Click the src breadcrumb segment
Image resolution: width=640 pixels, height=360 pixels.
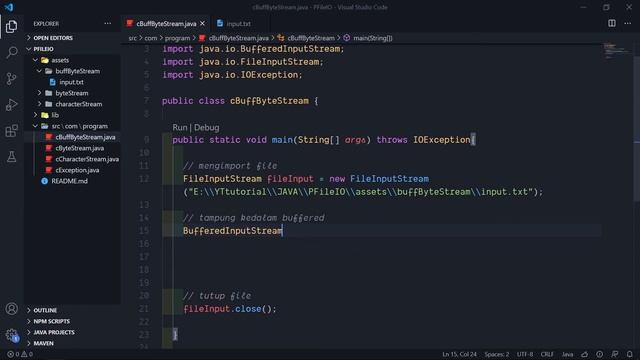point(133,38)
